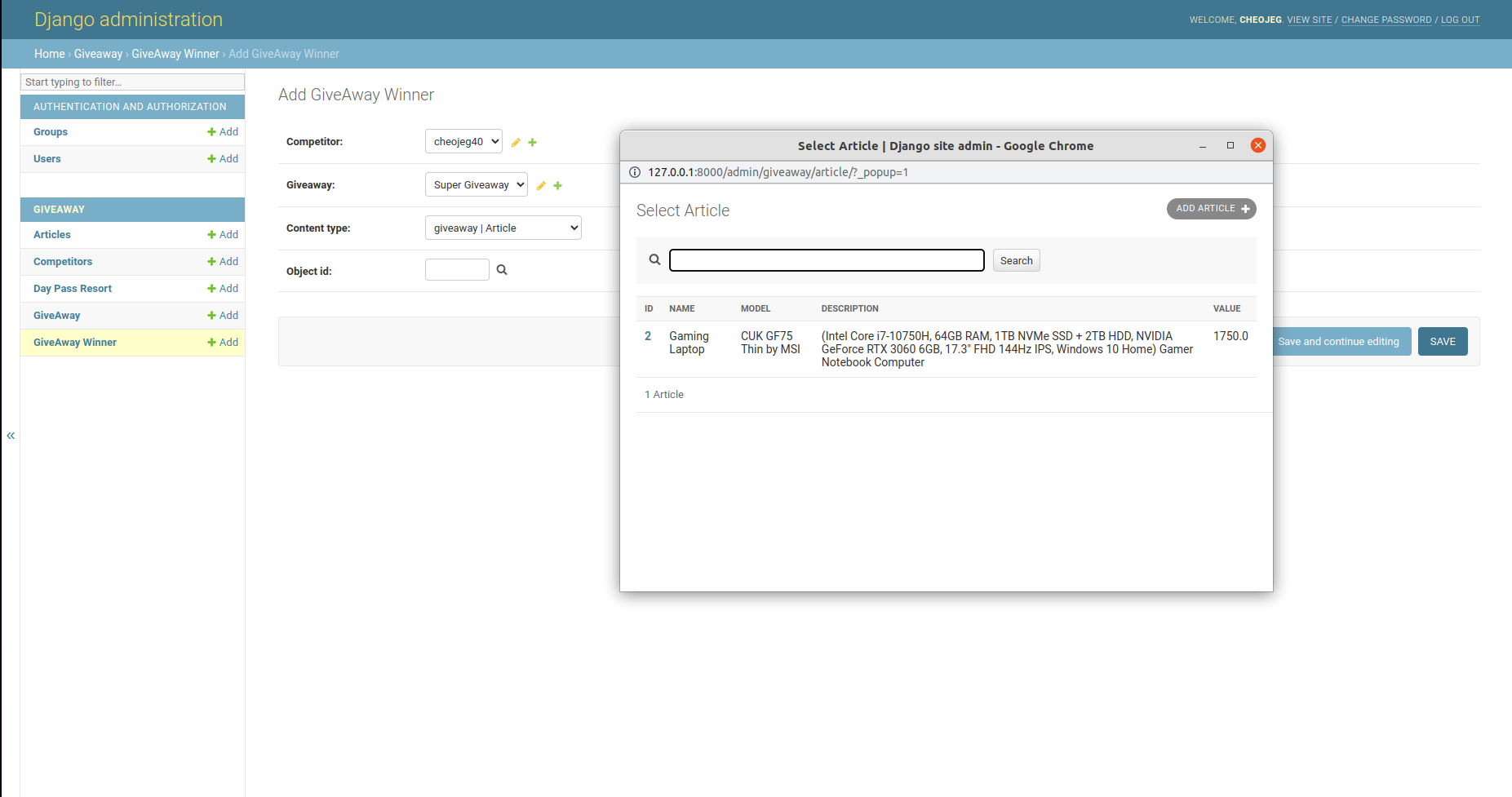The image size is (1512, 797).
Task: Open Competitors in the sidebar
Action: [x=63, y=262]
